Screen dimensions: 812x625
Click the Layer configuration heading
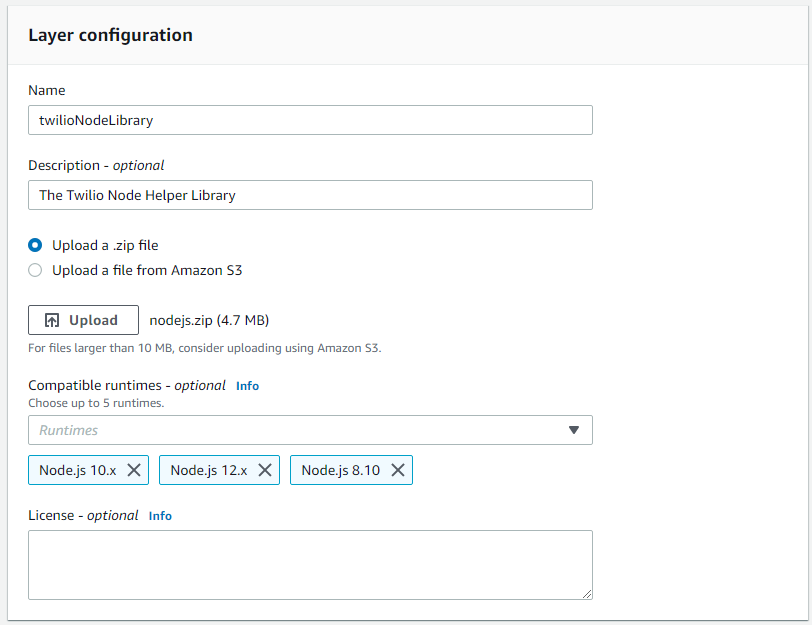tap(110, 35)
